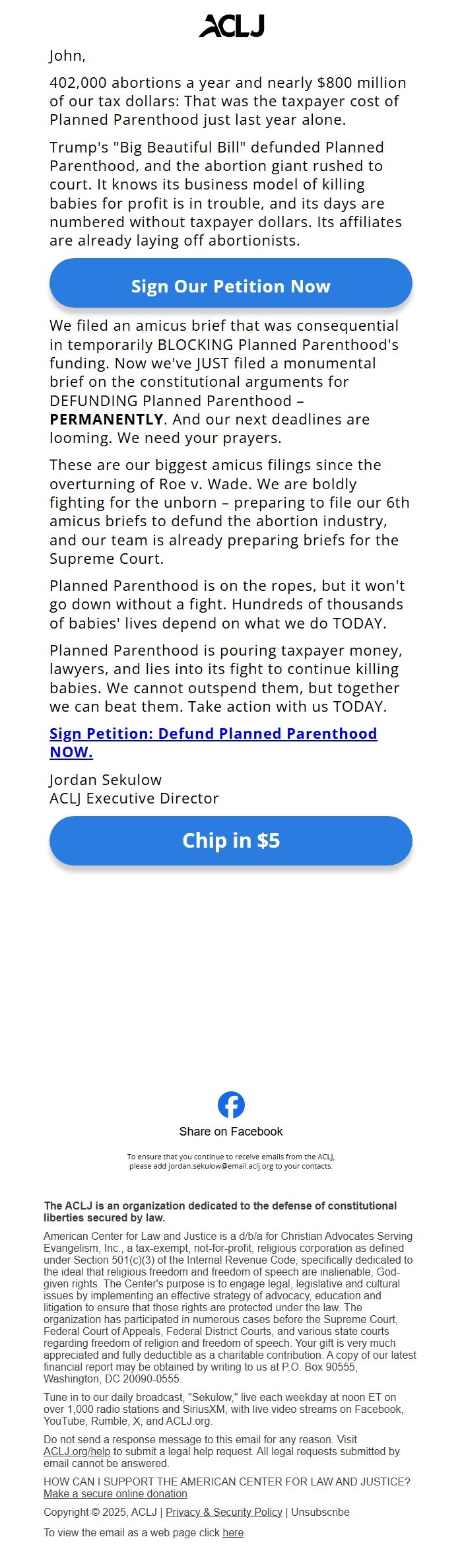Click the bold PERMANENTLY word
The height and width of the screenshot is (1568, 462).
[106, 419]
